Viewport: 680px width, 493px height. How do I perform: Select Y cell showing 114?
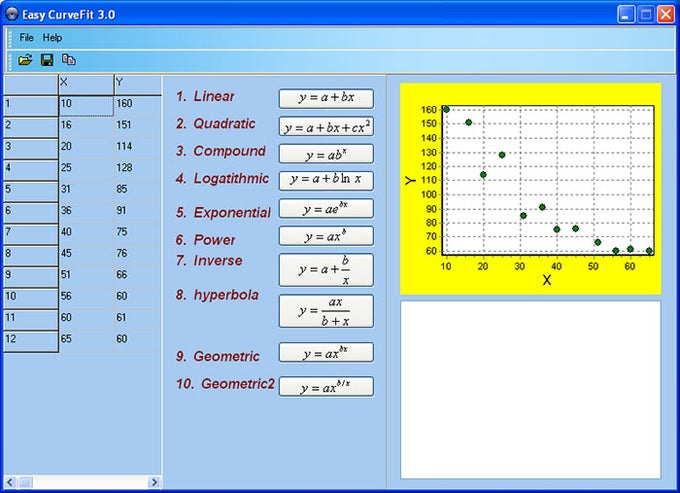(138, 149)
